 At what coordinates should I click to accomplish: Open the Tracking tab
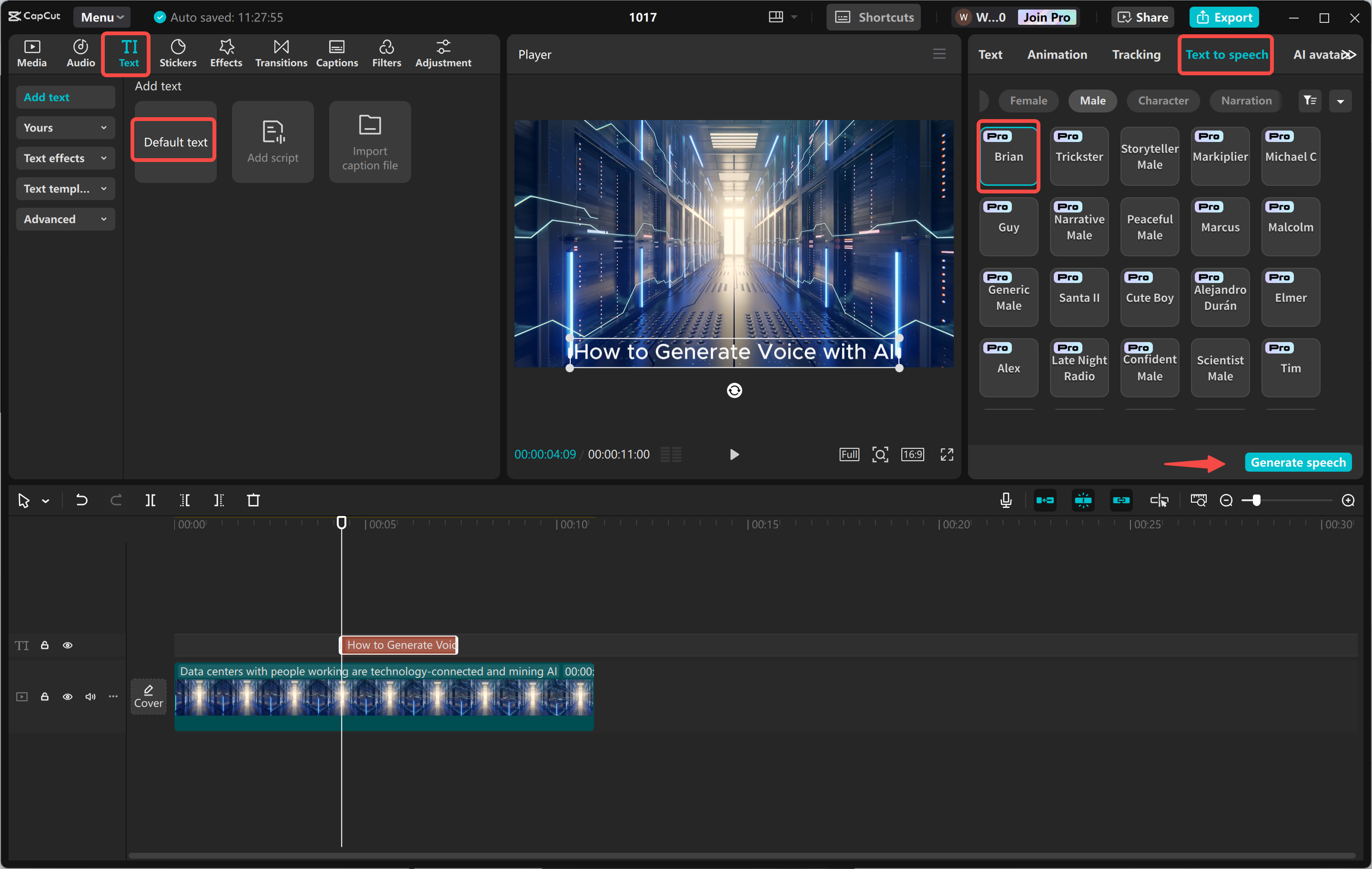tap(1136, 54)
